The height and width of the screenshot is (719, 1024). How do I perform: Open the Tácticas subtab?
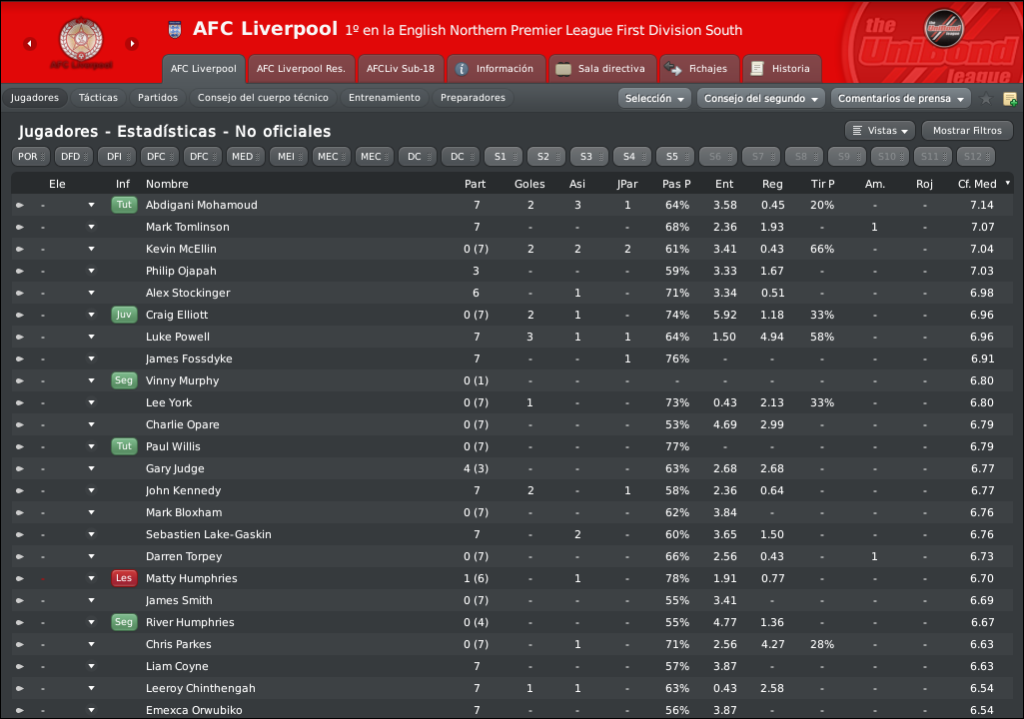(98, 98)
